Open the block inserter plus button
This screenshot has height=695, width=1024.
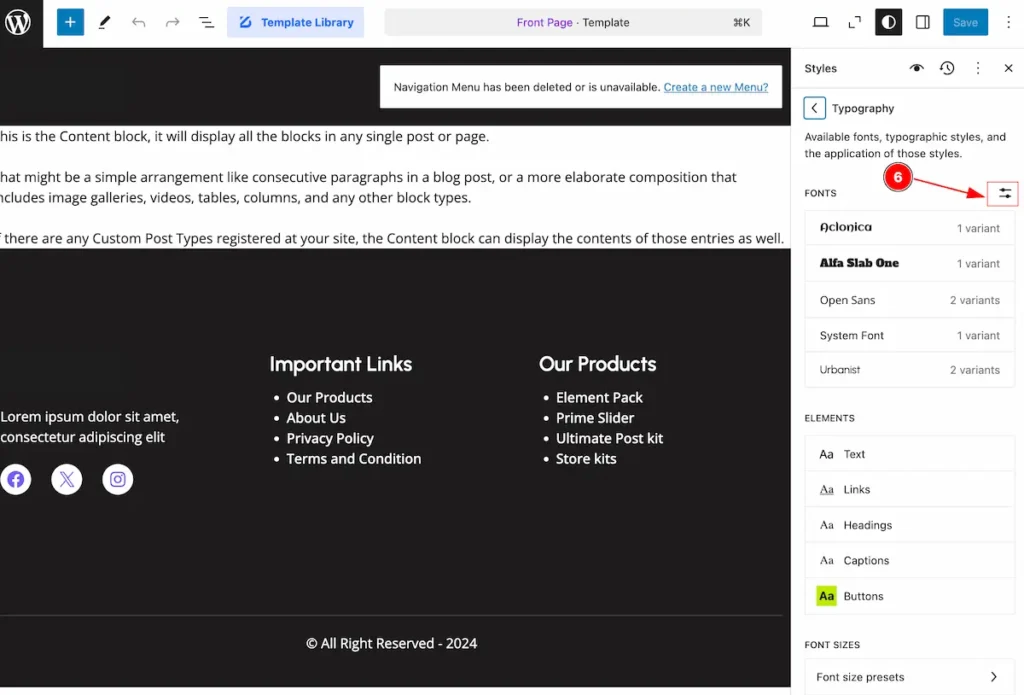pos(70,22)
